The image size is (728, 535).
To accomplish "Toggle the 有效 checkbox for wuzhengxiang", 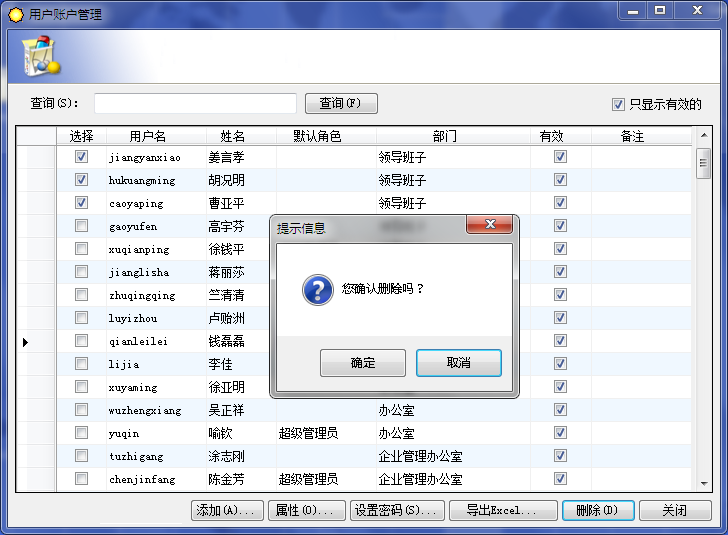I will 560,409.
